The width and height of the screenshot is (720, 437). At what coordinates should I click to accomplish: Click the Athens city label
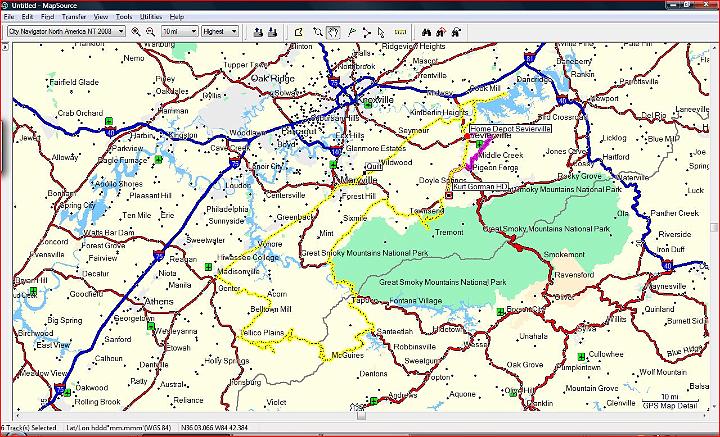[159, 302]
